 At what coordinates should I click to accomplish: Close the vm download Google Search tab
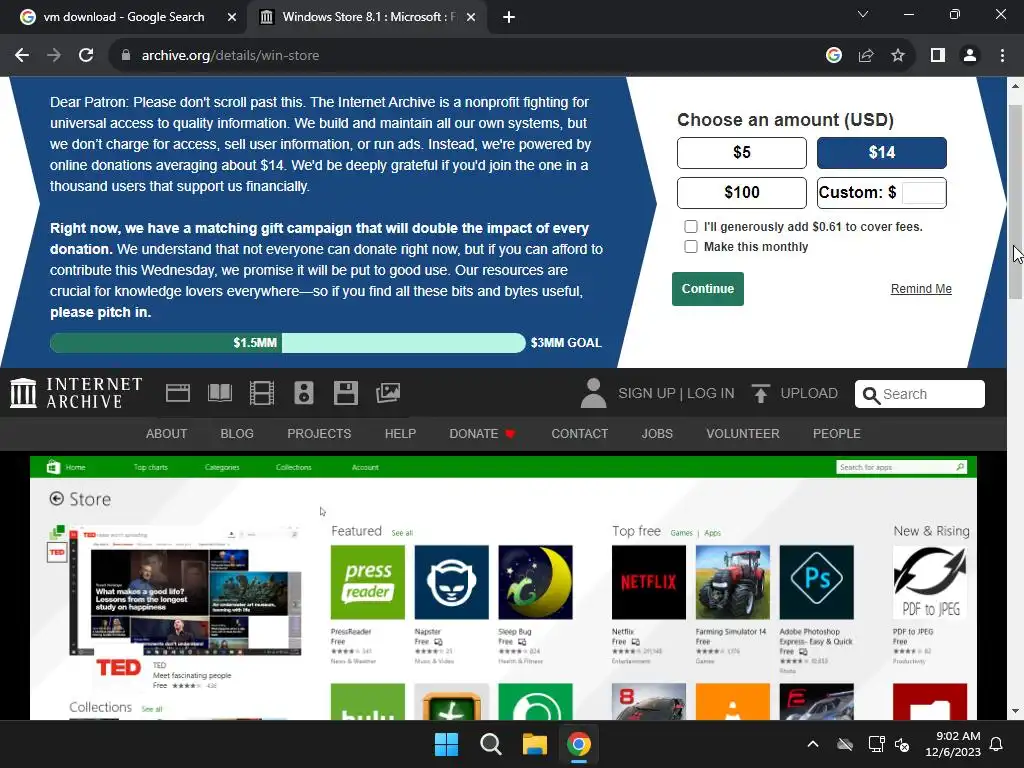coord(232,18)
